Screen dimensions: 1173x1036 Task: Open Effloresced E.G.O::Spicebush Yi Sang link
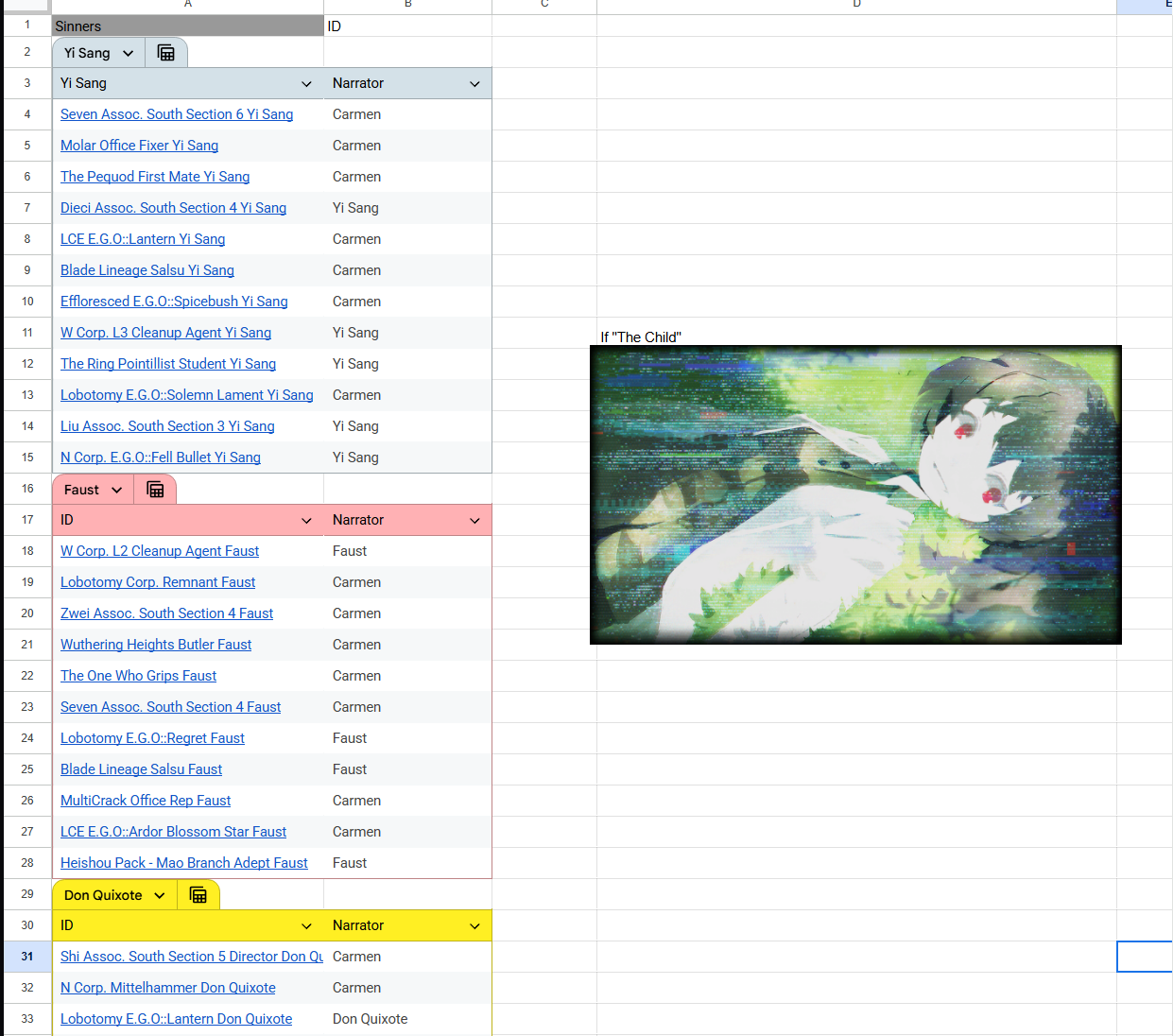point(174,302)
